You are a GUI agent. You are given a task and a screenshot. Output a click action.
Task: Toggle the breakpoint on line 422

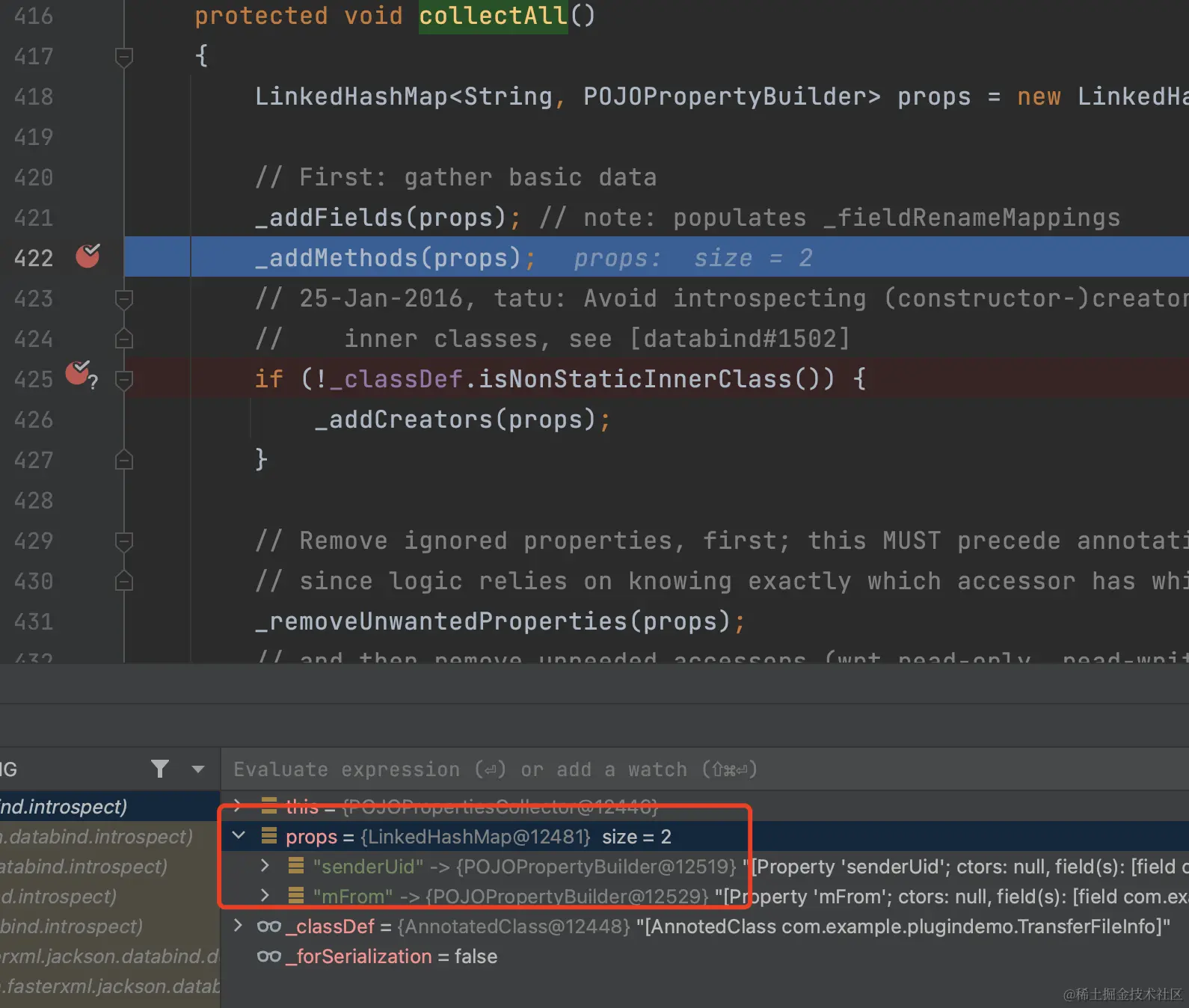[87, 256]
